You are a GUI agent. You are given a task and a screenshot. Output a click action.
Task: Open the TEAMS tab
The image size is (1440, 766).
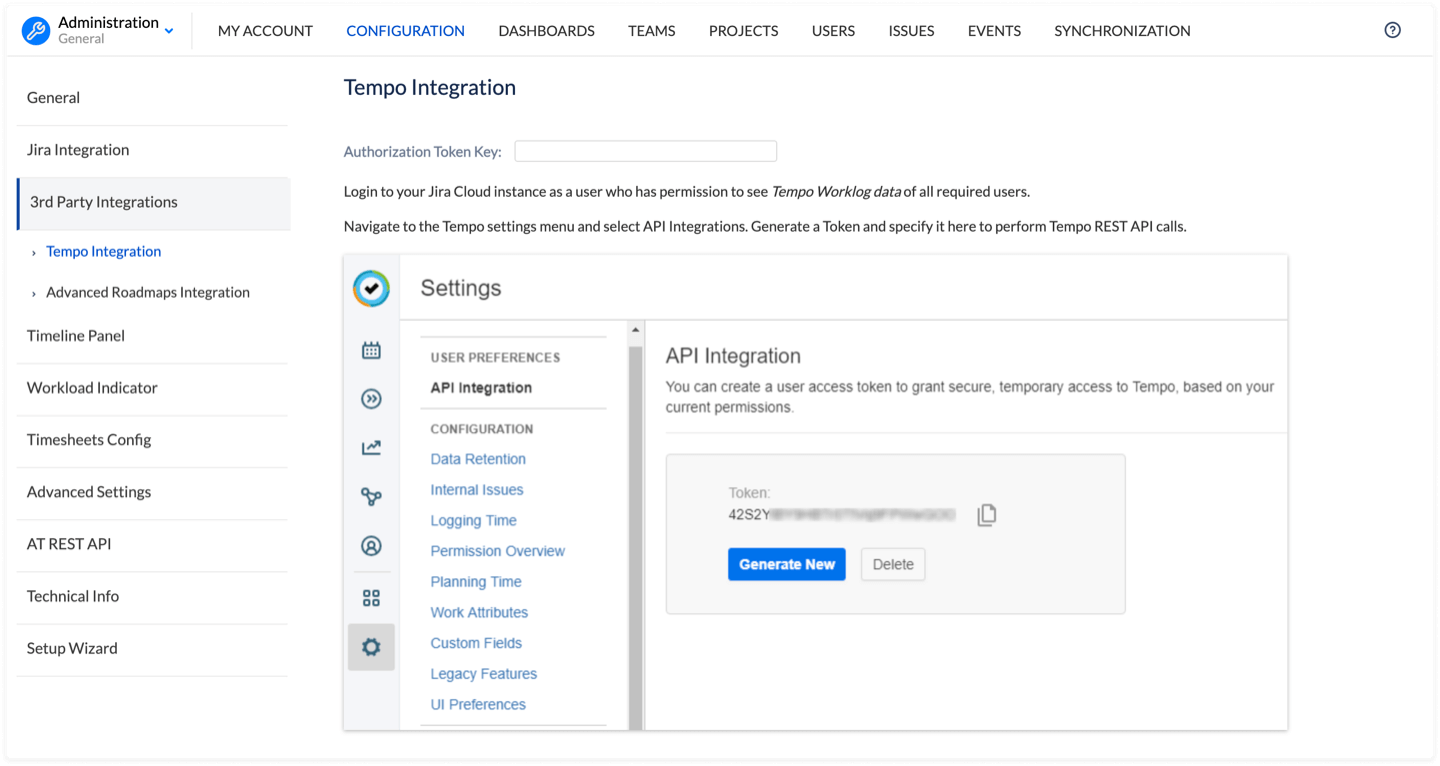[651, 31]
